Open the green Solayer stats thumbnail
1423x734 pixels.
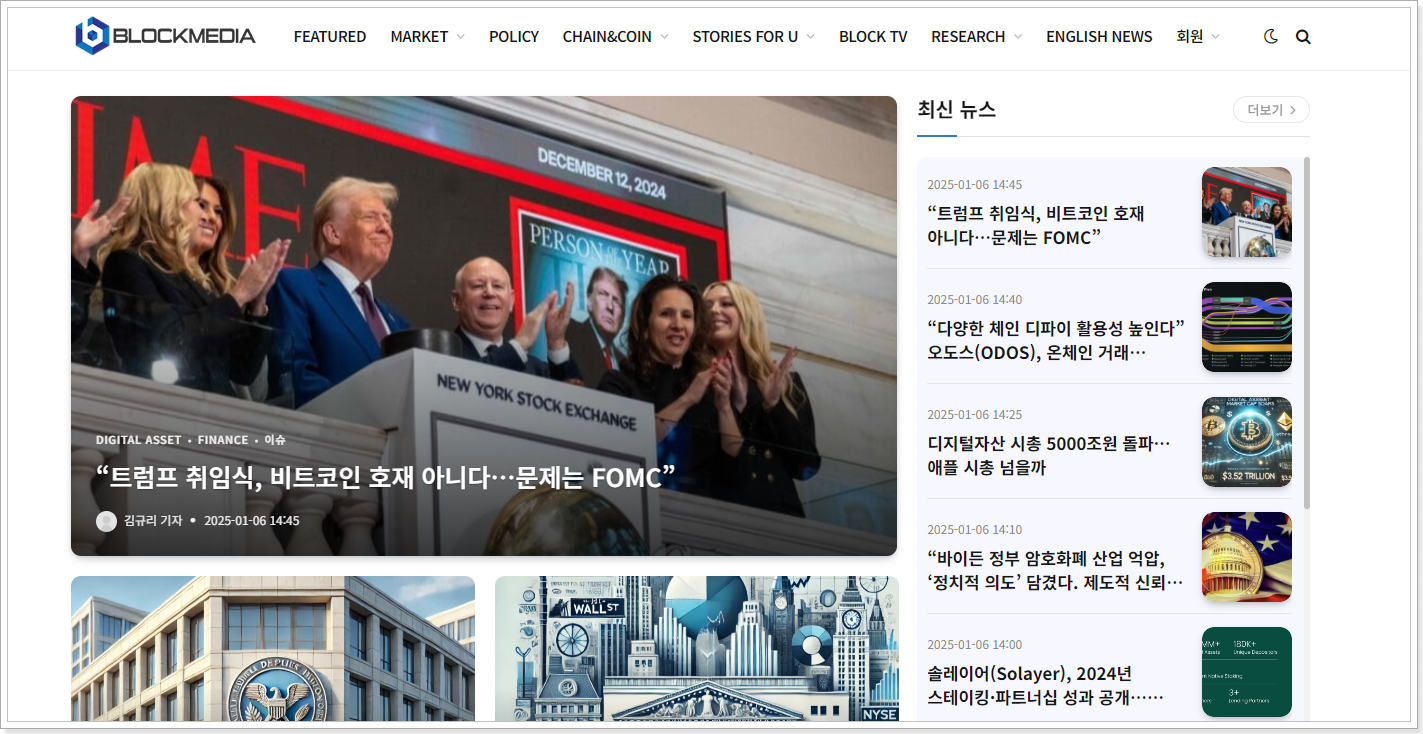[1246, 672]
